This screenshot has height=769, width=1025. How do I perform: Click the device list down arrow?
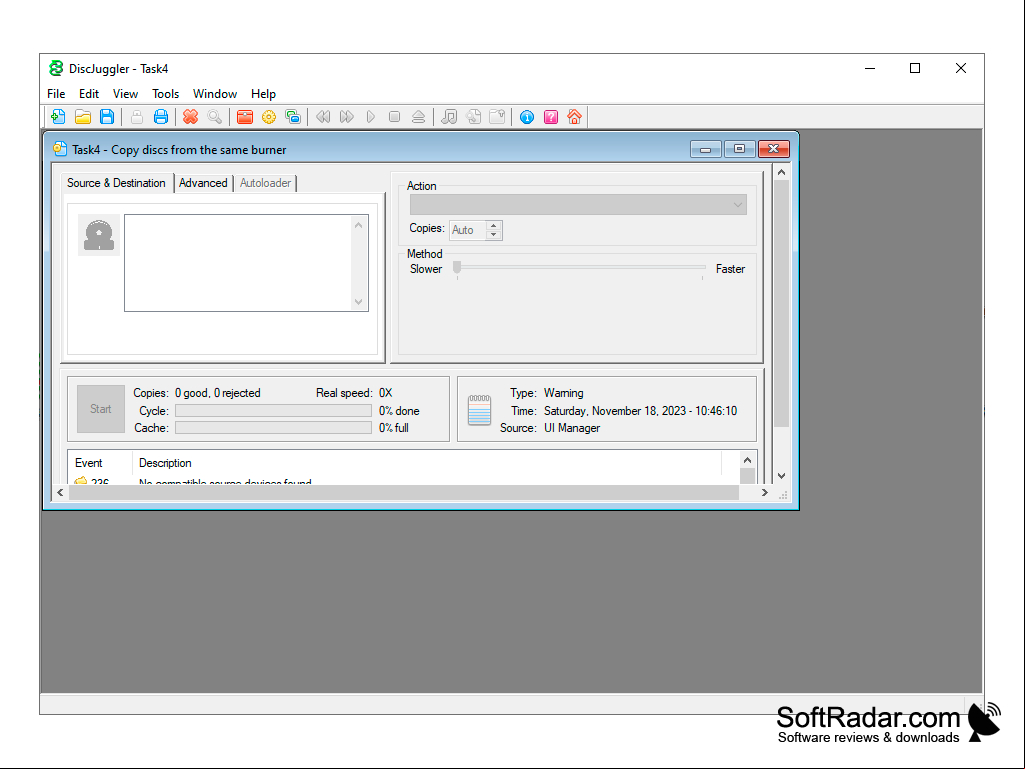coord(358,301)
